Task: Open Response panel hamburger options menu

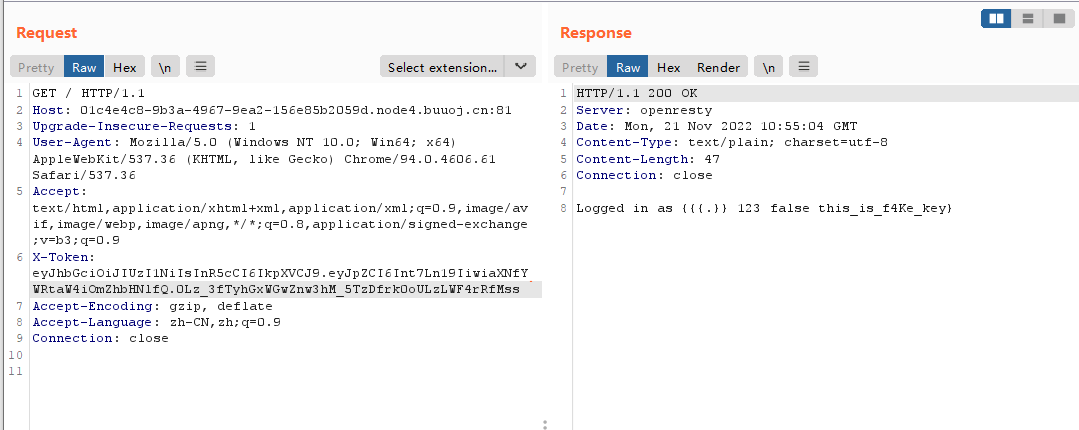Action: coord(804,67)
